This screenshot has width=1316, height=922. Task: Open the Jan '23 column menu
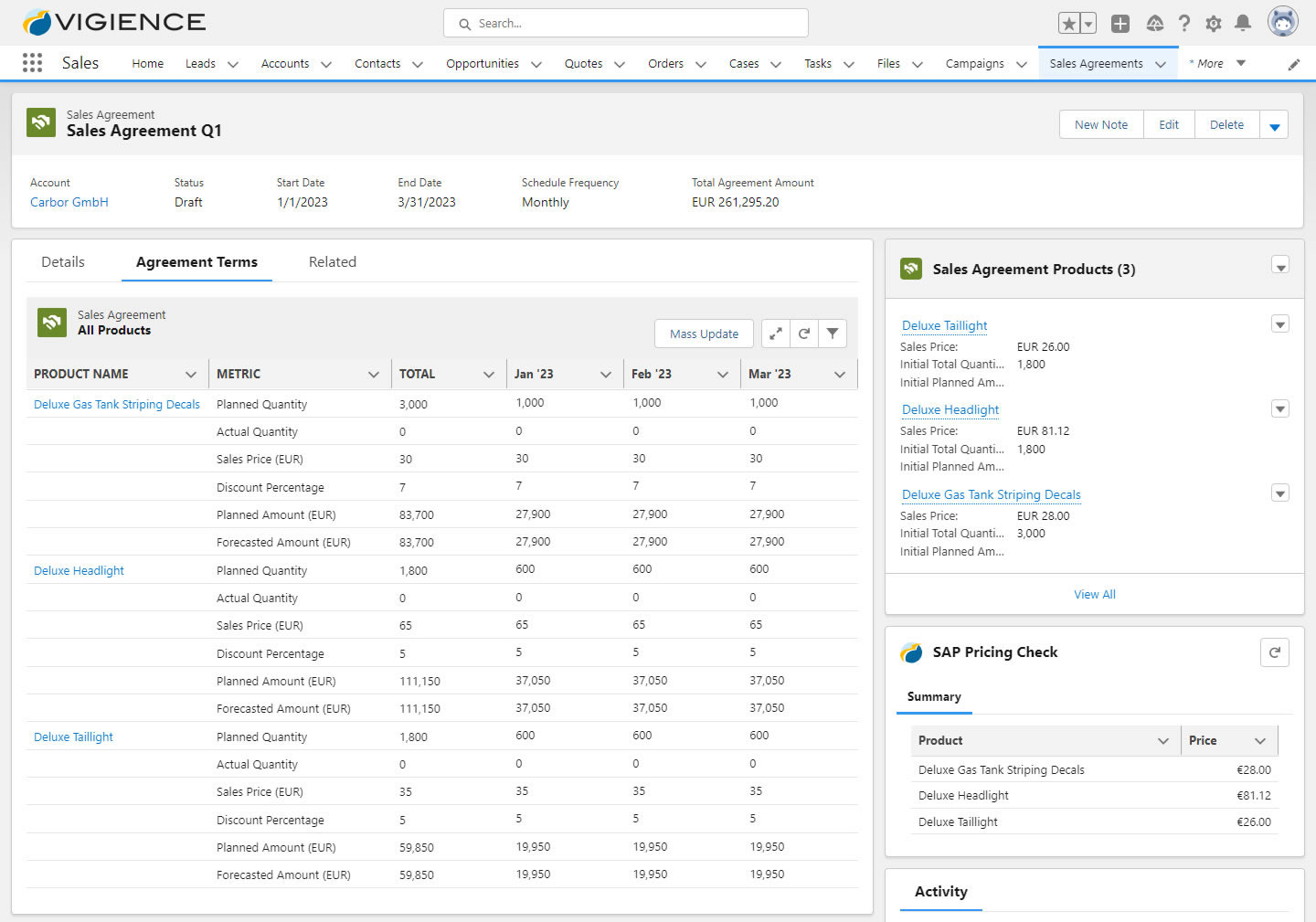606,375
